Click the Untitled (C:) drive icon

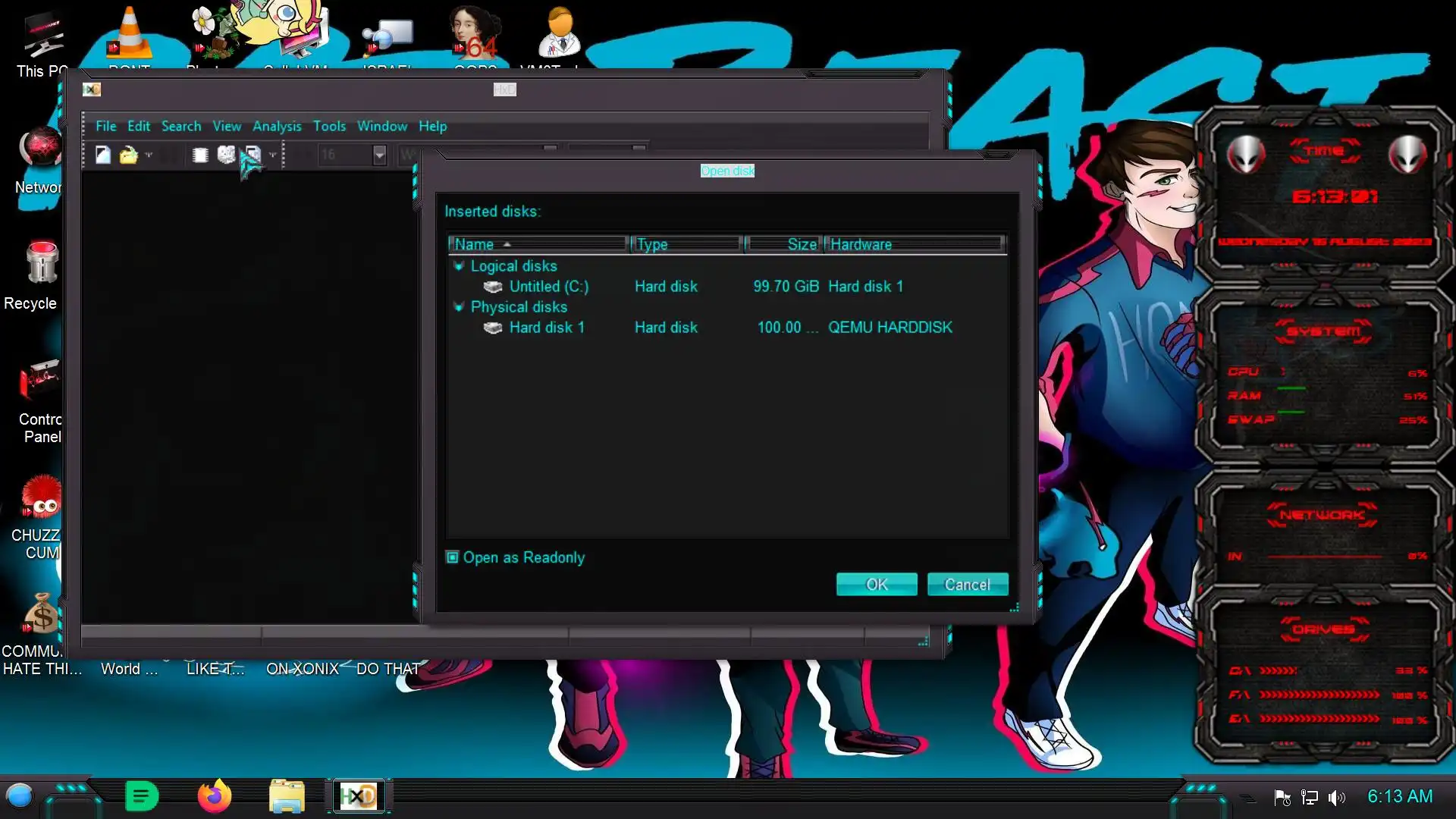coord(493,287)
